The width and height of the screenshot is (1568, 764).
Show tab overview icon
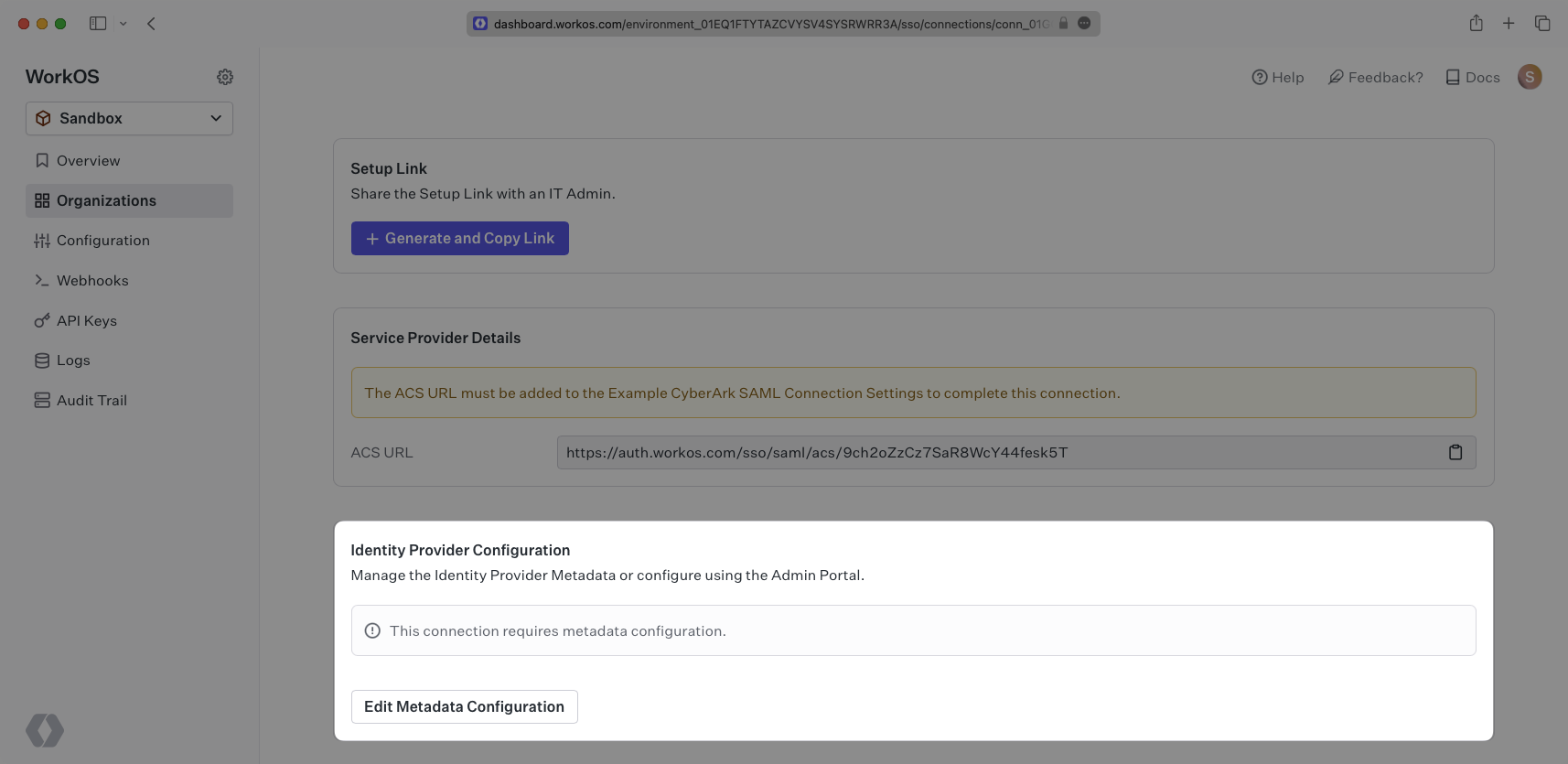1542,24
